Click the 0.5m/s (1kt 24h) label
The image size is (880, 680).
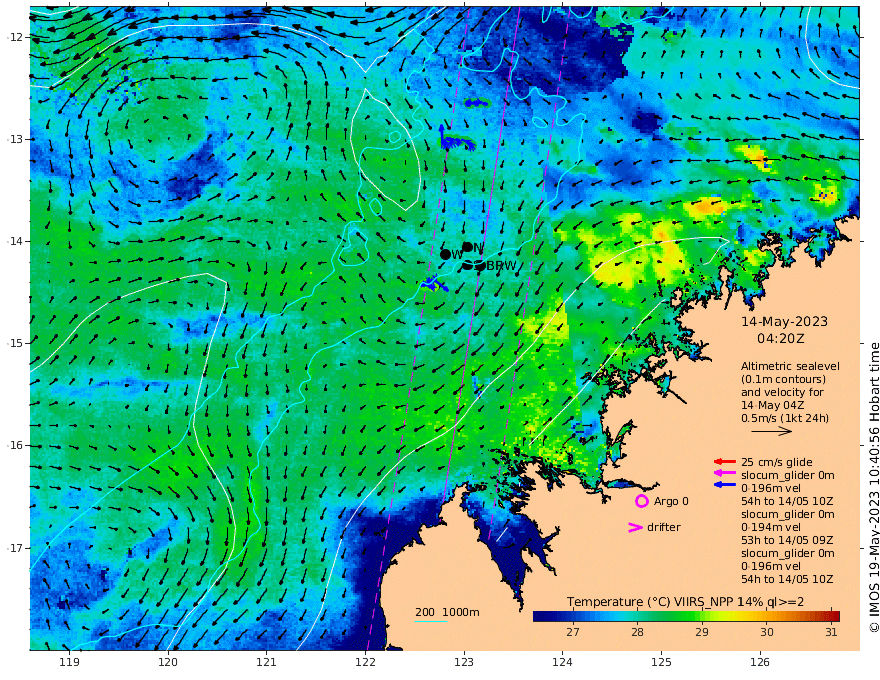[785, 418]
